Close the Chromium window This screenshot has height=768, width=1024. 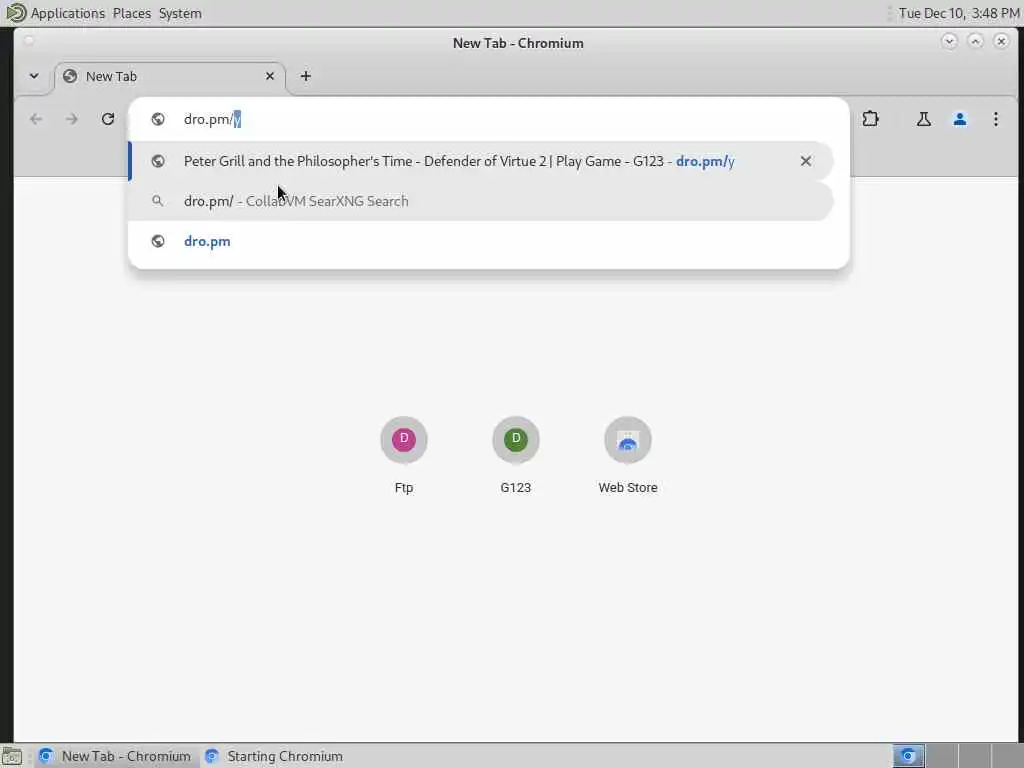pyautogui.click(x=1001, y=41)
